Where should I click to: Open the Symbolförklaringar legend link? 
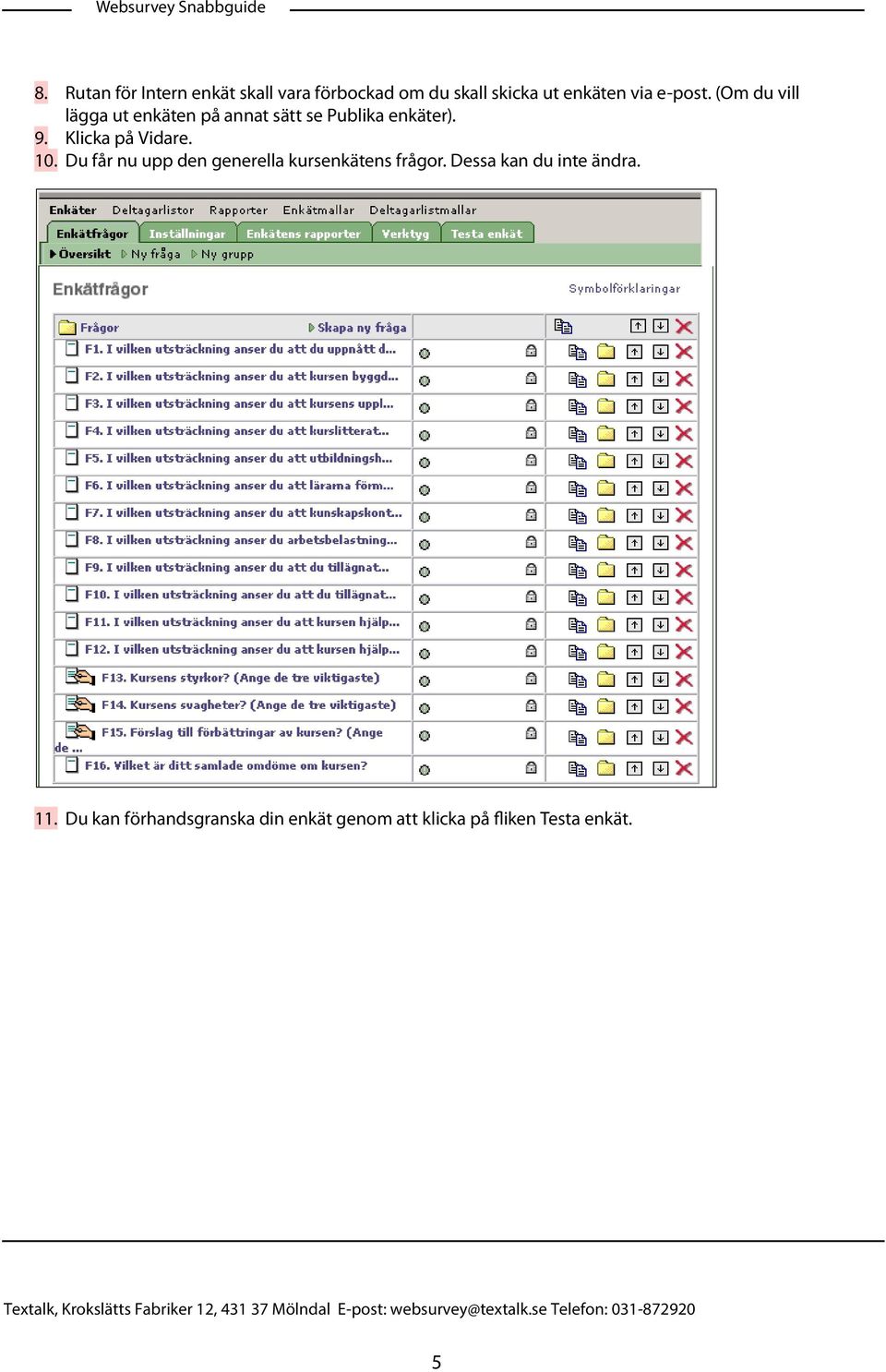coord(625,289)
